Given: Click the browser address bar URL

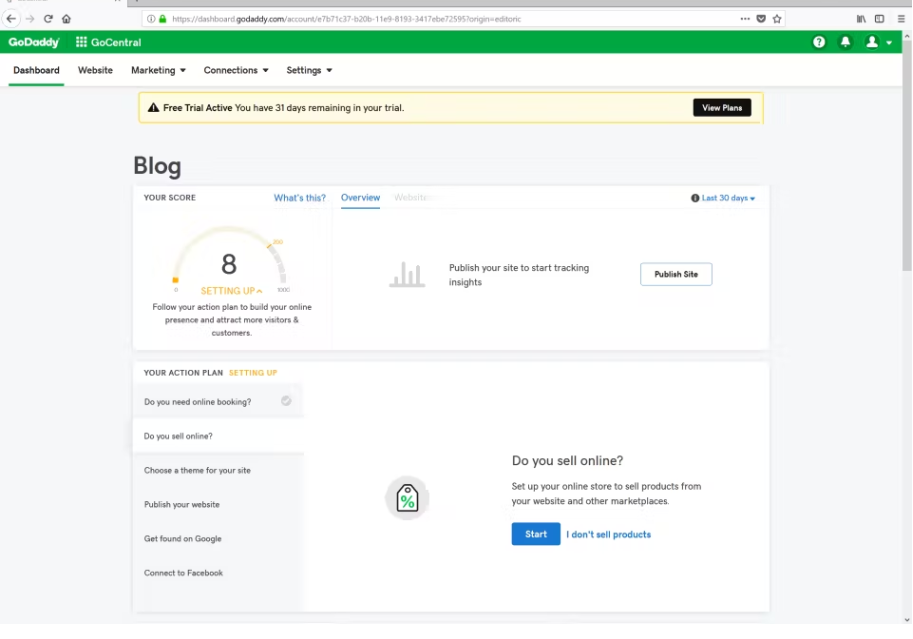Looking at the screenshot, I should tap(346, 19).
